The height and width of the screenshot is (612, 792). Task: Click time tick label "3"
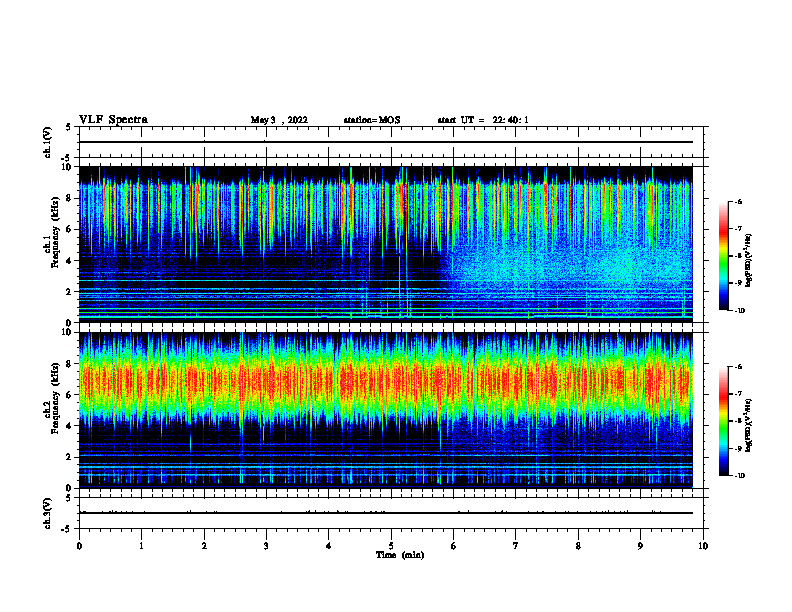click(x=266, y=546)
